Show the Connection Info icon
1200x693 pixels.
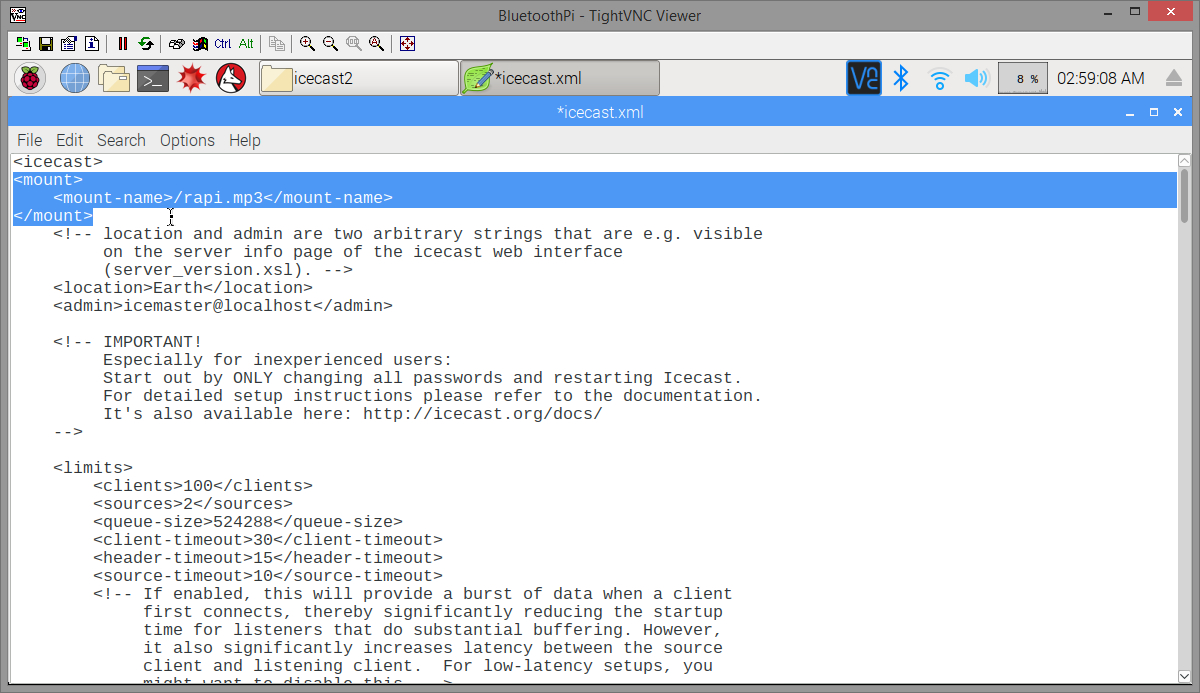92,44
